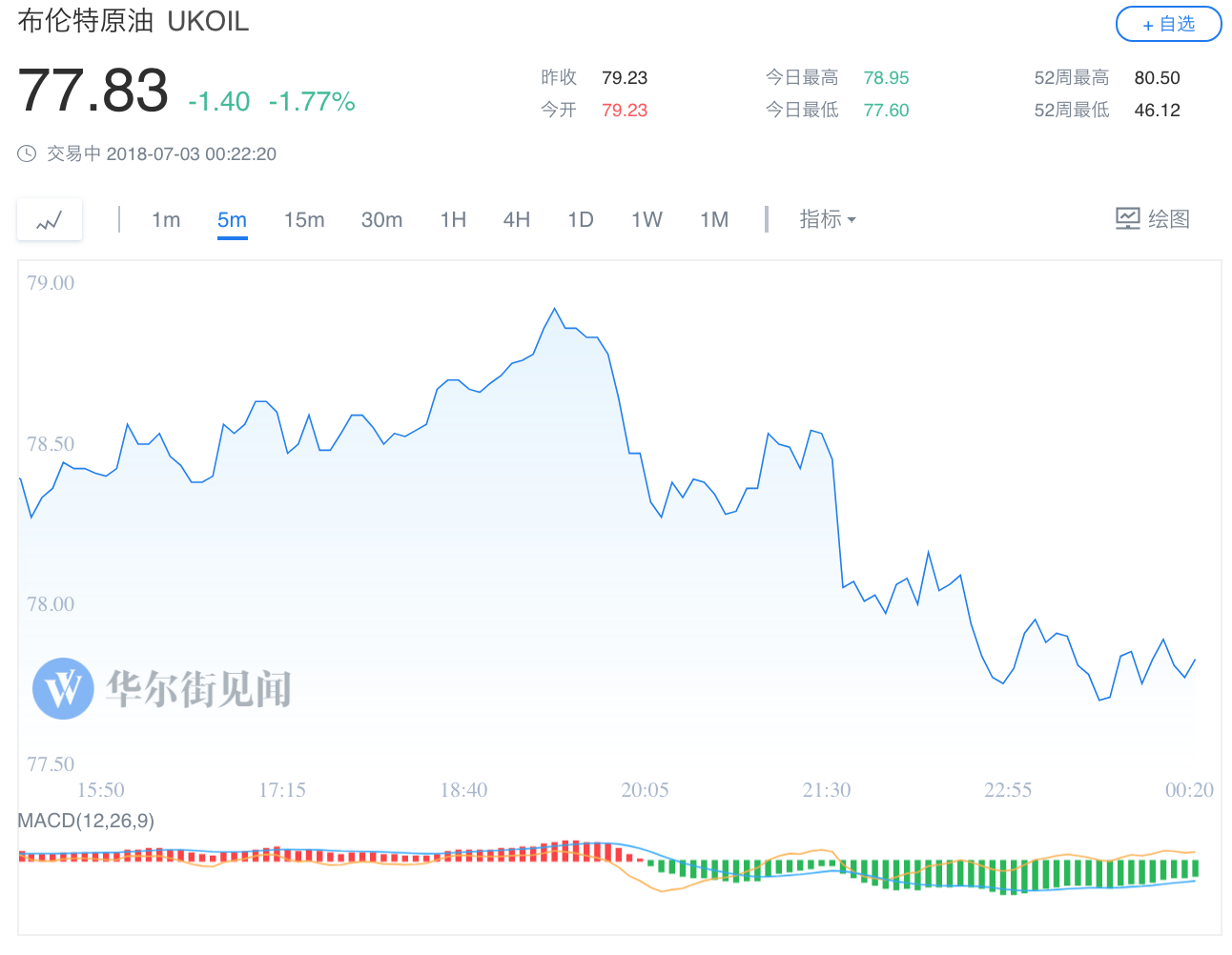Show the 1M monthly chart

(x=714, y=220)
